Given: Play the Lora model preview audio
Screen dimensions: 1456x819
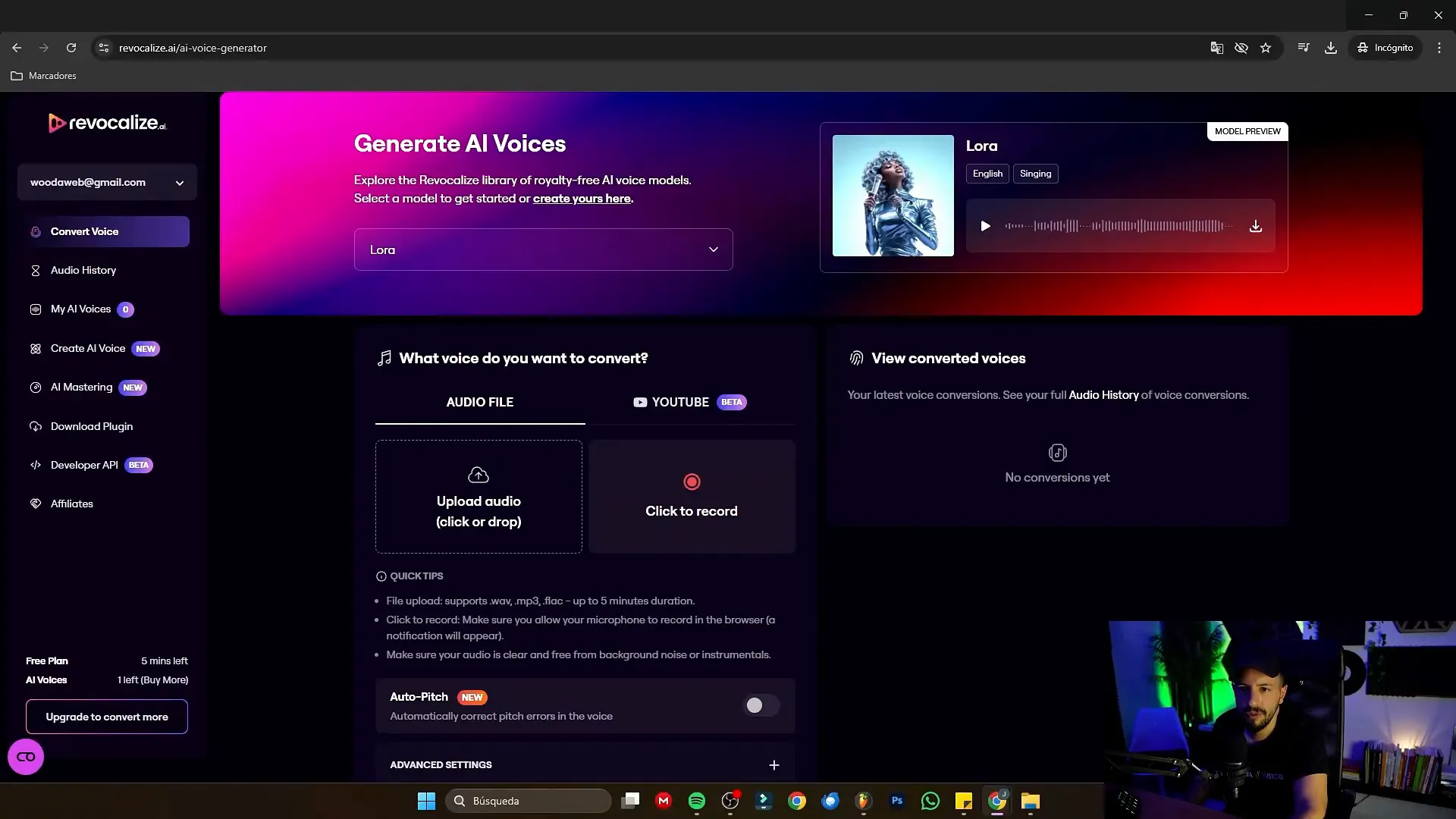Looking at the screenshot, I should 985,226.
